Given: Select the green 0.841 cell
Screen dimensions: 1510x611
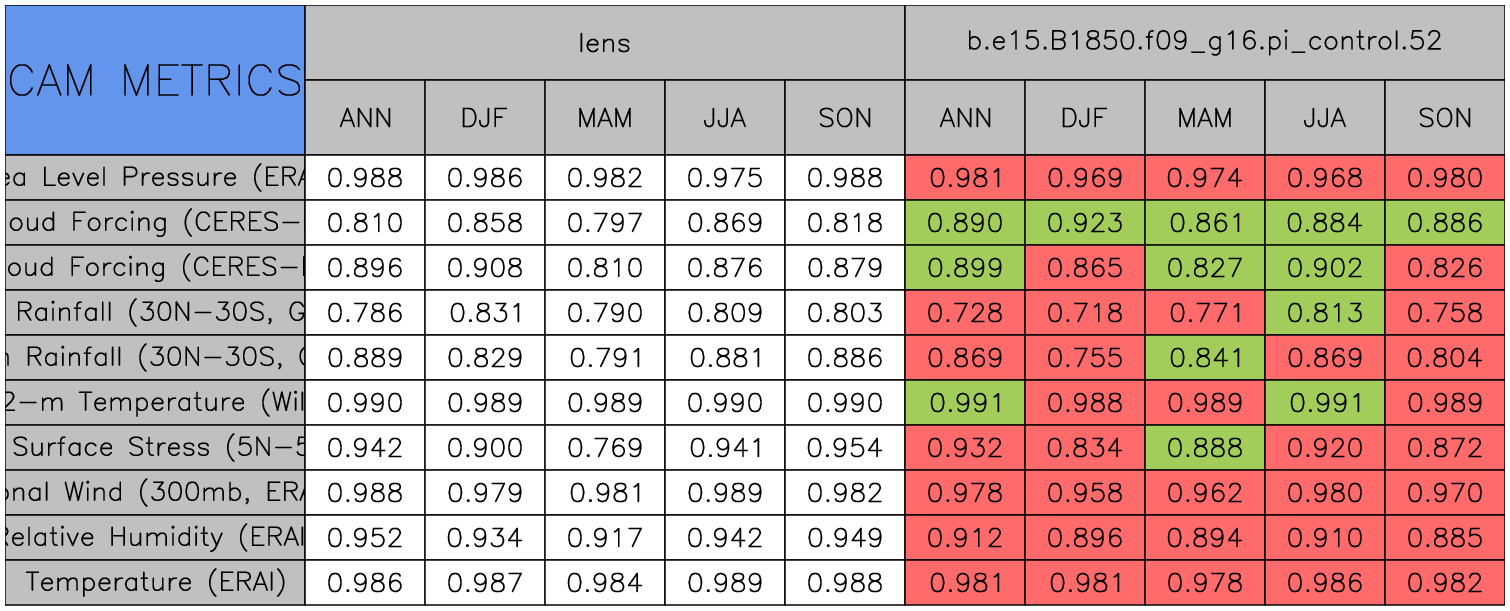Looking at the screenshot, I should pos(1204,358).
